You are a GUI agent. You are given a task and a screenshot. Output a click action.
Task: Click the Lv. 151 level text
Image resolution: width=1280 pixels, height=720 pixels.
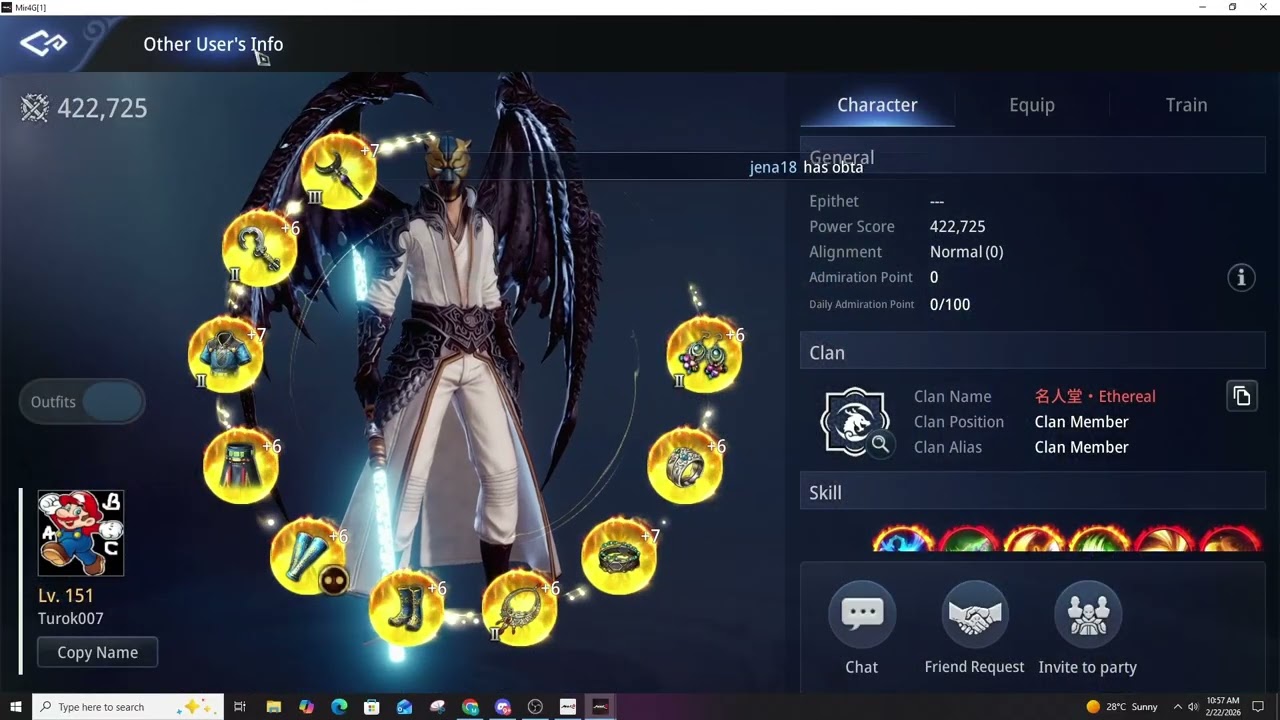(x=66, y=595)
